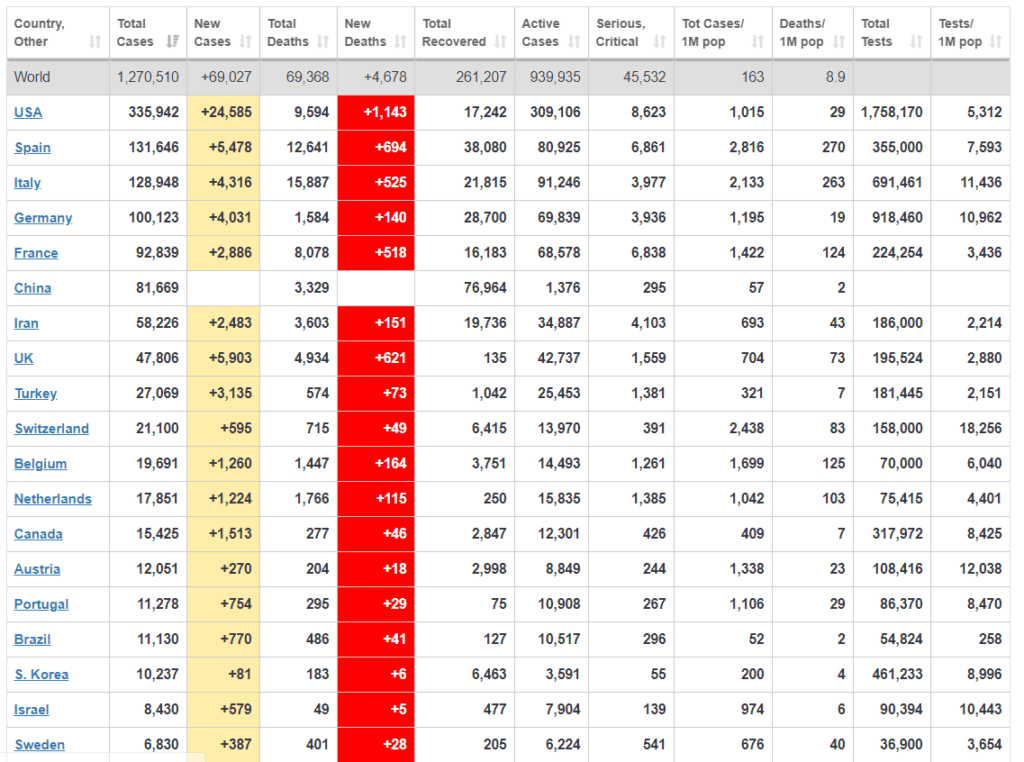
Task: Select France new deaths cell +518
Action: pos(376,253)
